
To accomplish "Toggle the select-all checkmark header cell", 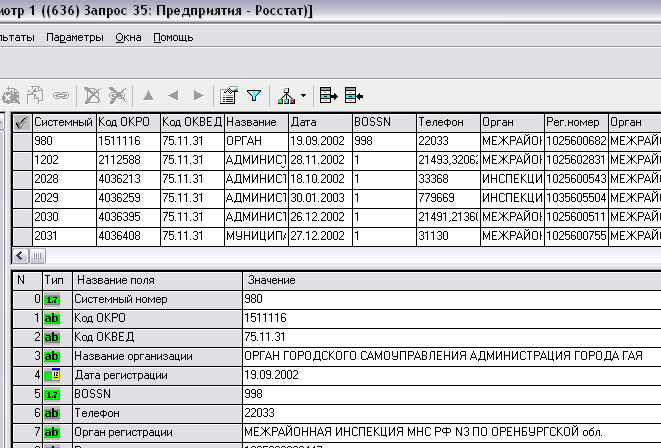I will coord(22,123).
